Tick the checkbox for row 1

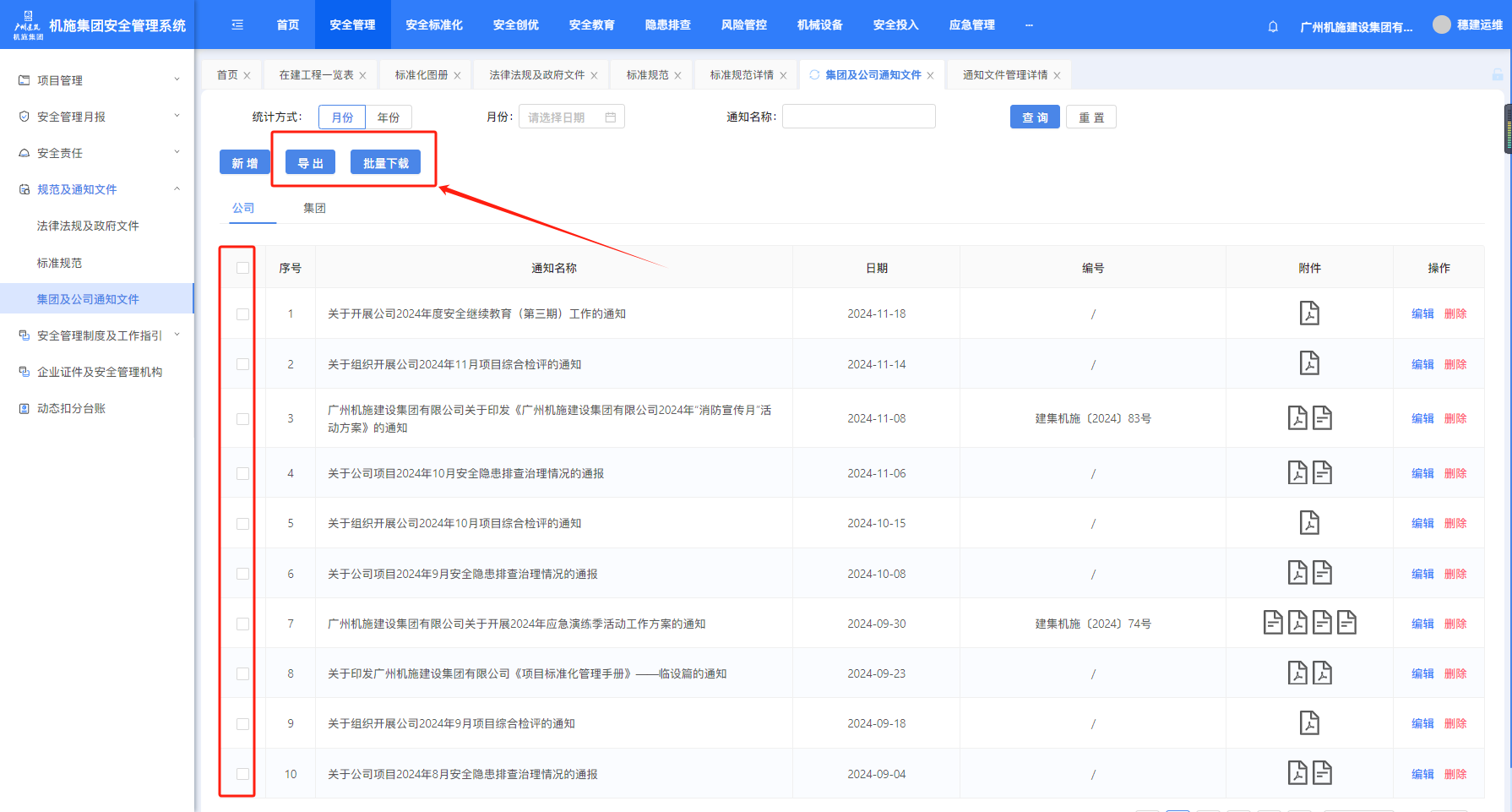point(243,314)
